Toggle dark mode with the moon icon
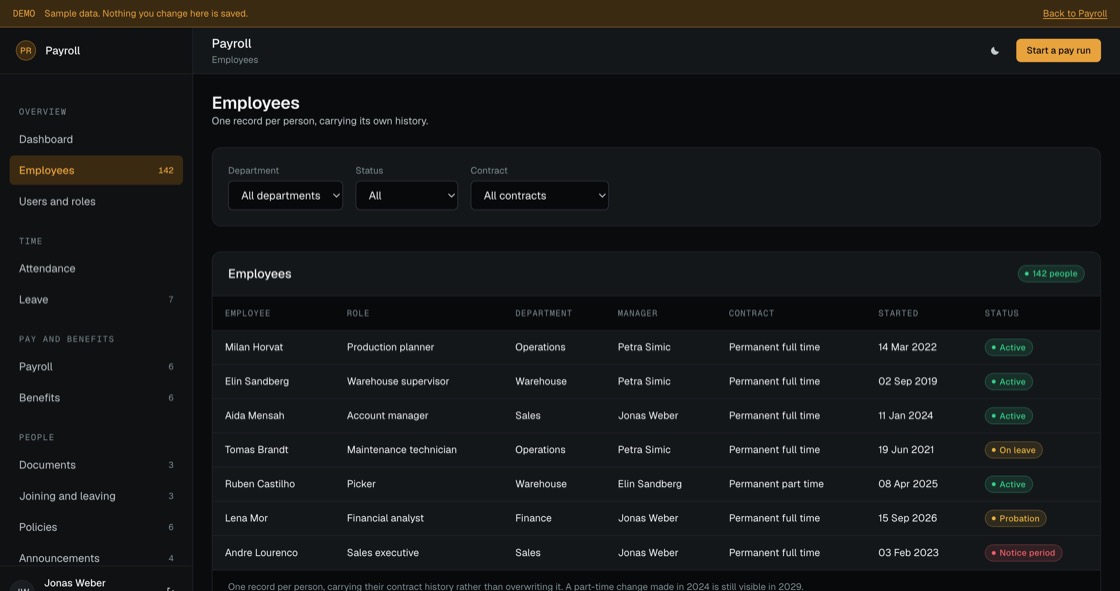This screenshot has height=591, width=1120. (x=994, y=51)
